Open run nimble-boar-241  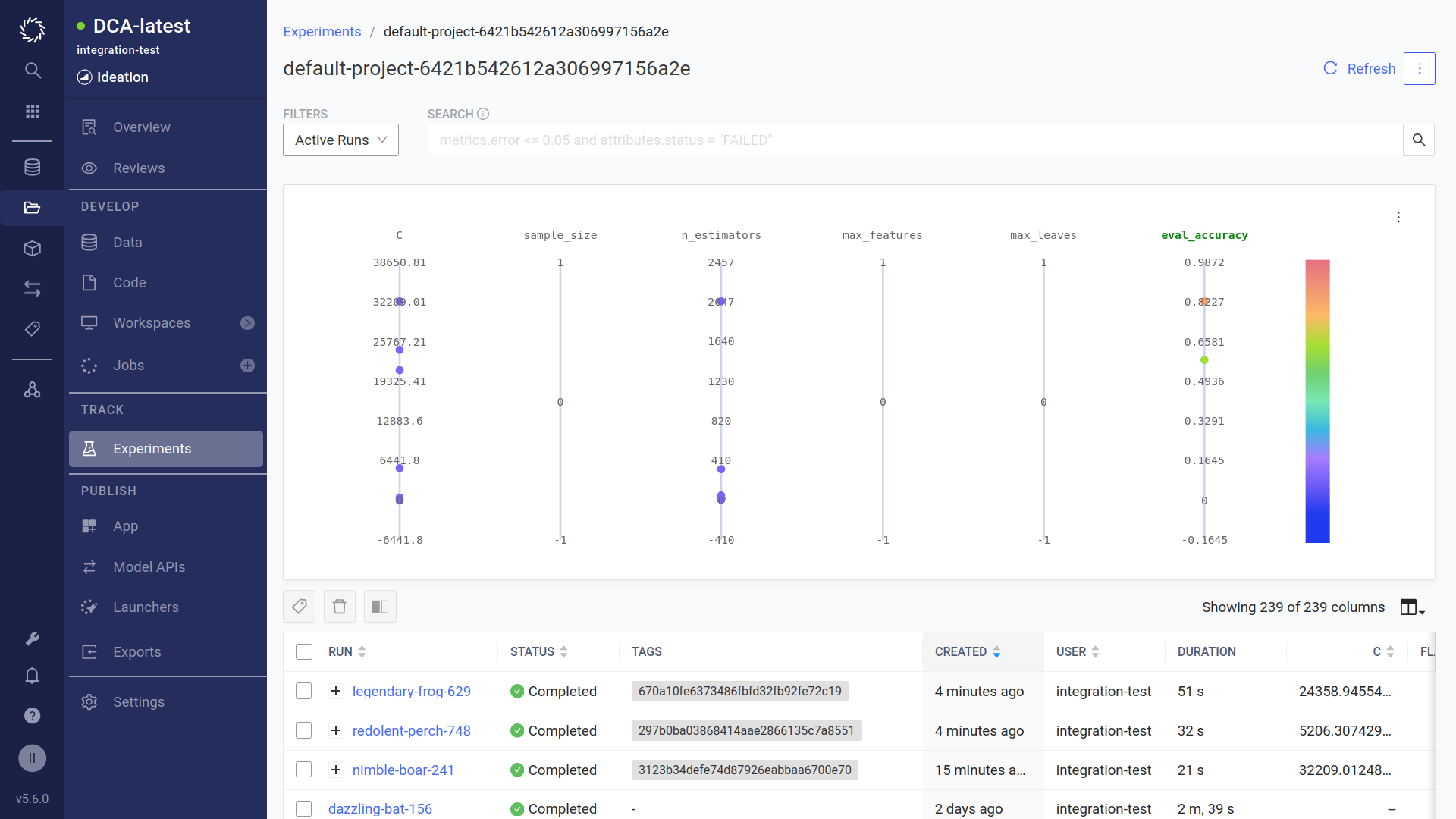coord(403,770)
